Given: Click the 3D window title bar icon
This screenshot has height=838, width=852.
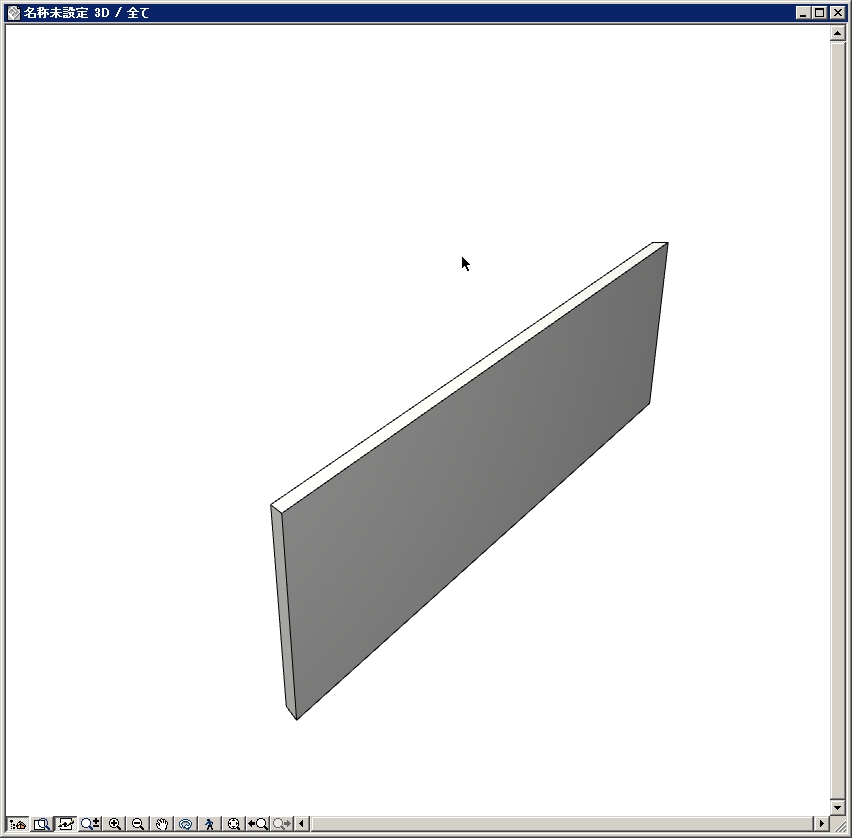Looking at the screenshot, I should [x=14, y=12].
